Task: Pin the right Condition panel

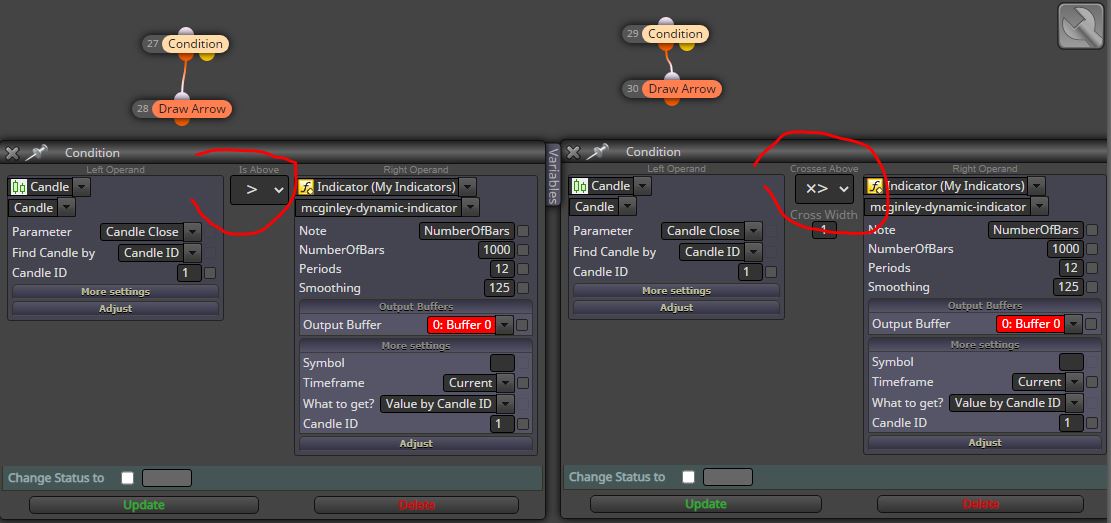Action: (x=597, y=151)
